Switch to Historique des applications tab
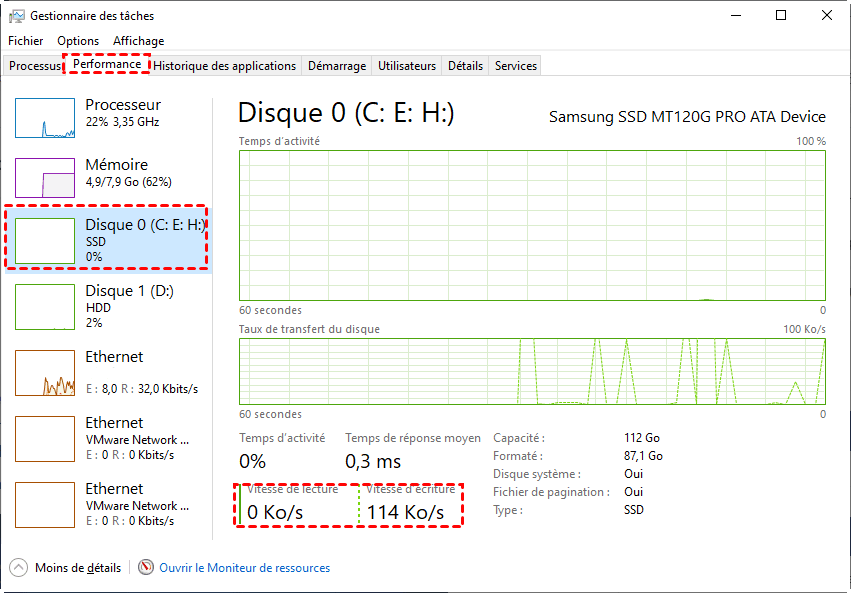This screenshot has height=593, width=851. coord(225,66)
